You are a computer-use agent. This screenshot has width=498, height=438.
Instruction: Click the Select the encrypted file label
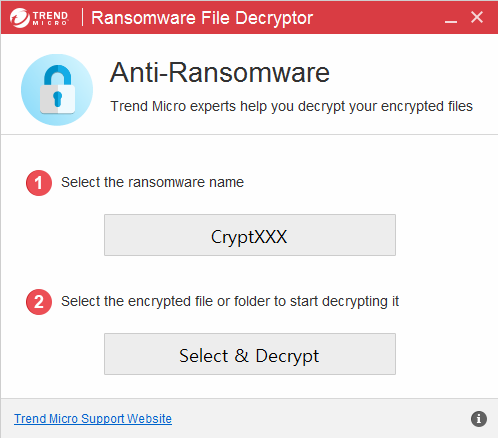click(230, 302)
